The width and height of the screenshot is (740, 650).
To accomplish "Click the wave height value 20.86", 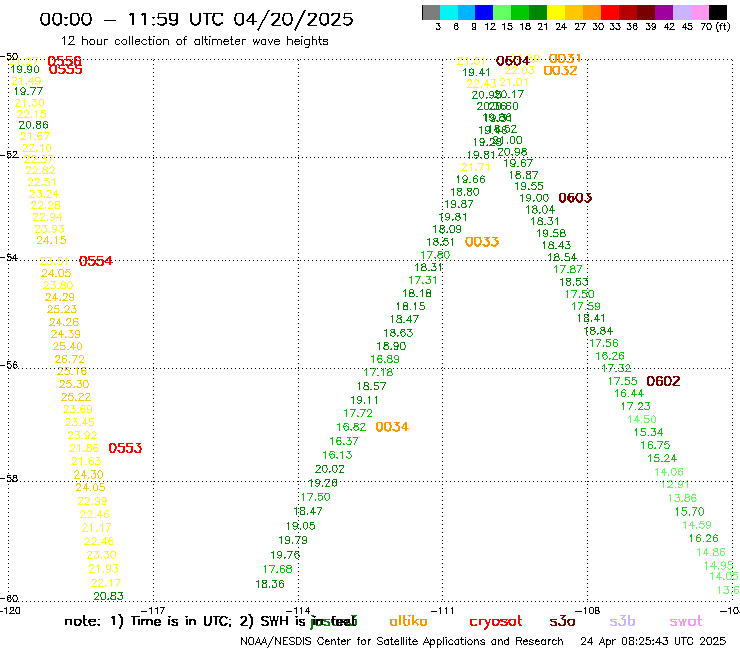I will click(x=34, y=125).
